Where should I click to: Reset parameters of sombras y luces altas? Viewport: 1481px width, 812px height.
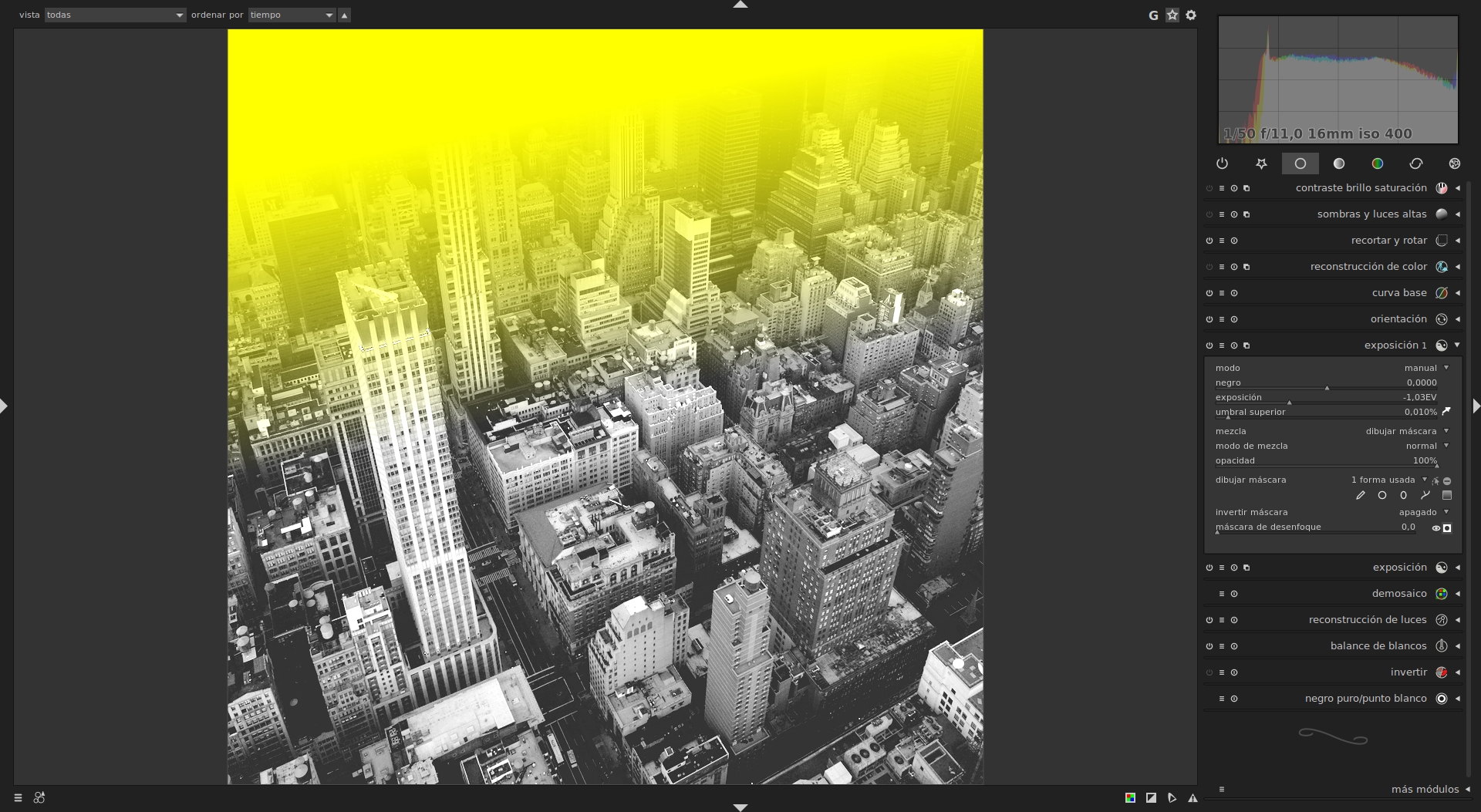(x=1234, y=214)
